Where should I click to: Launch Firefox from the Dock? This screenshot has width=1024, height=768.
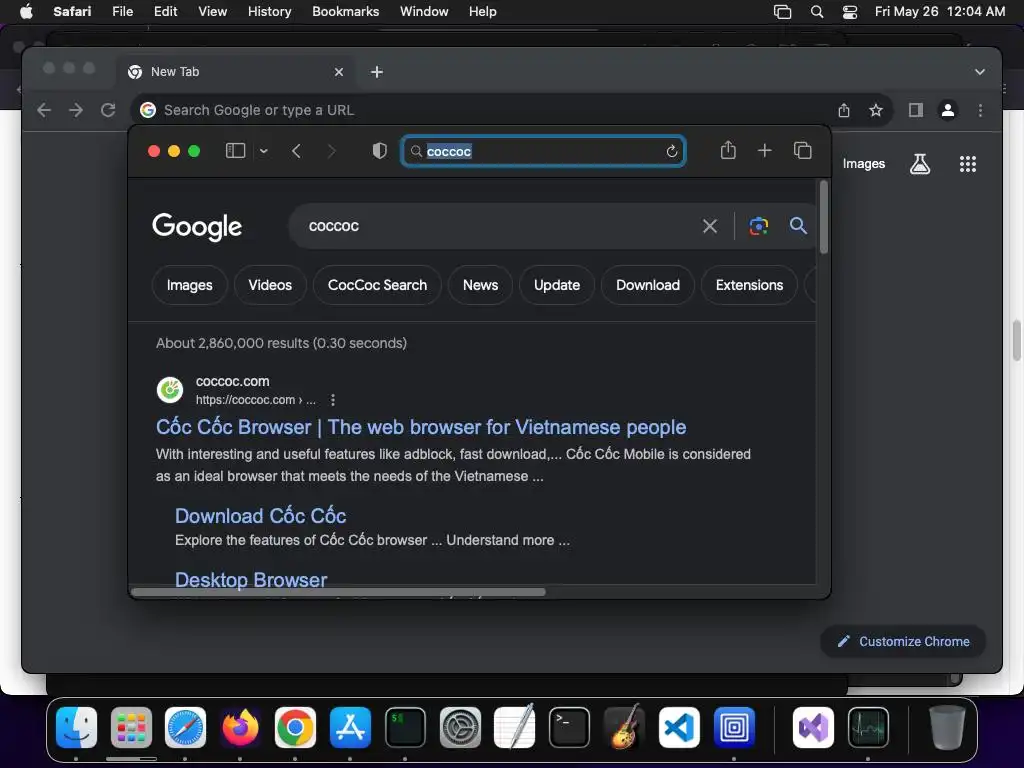point(240,727)
